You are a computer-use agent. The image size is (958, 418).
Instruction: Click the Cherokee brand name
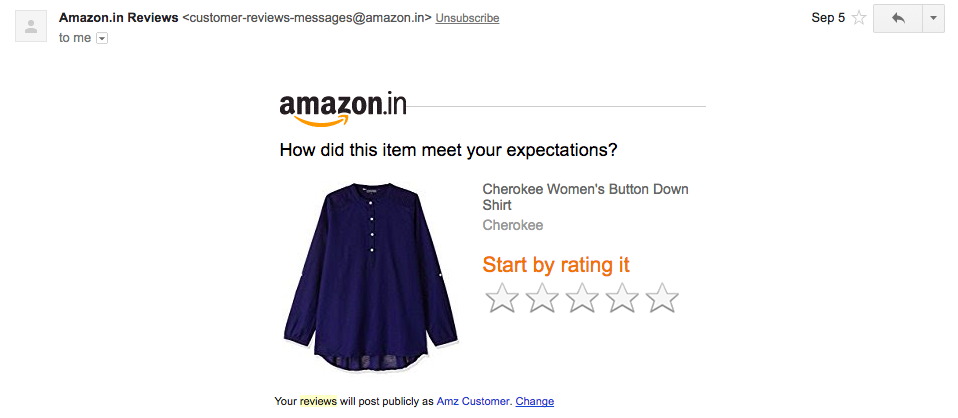[513, 225]
